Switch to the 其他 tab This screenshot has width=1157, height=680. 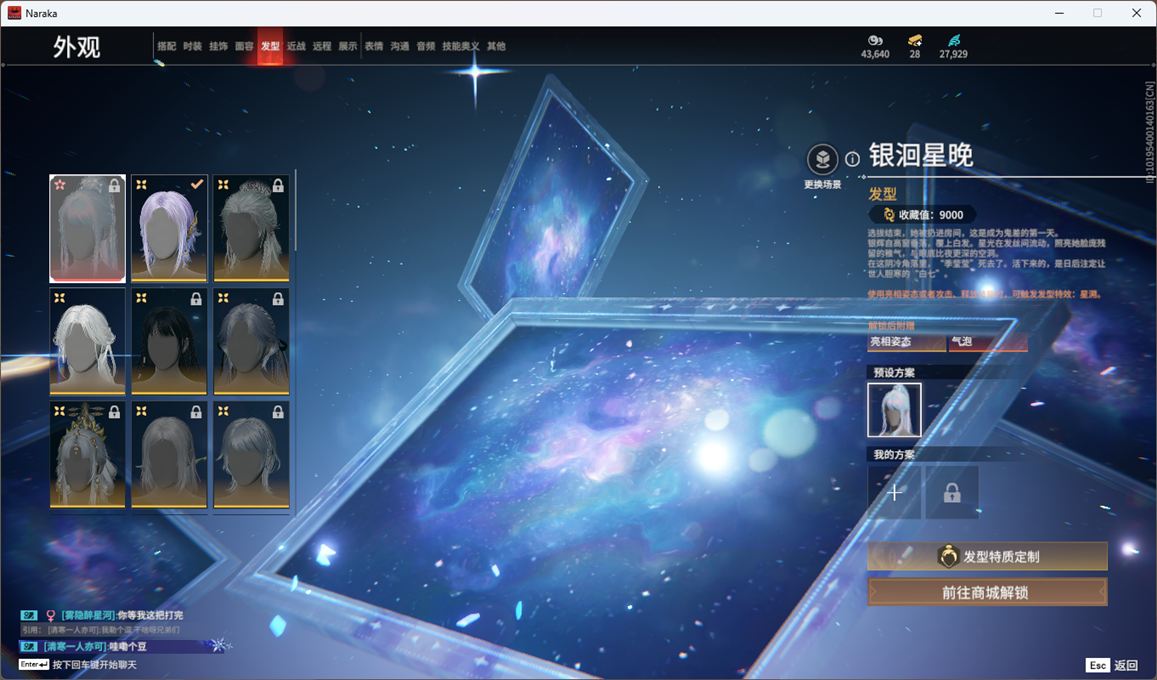click(496, 46)
